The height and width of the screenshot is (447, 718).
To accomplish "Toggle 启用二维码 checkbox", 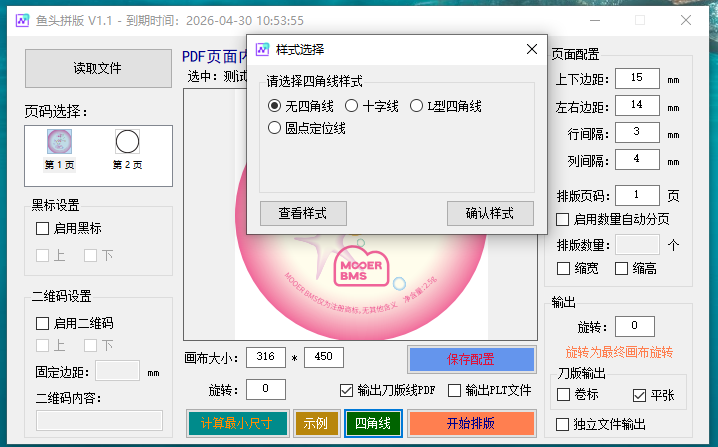I will coord(42,323).
